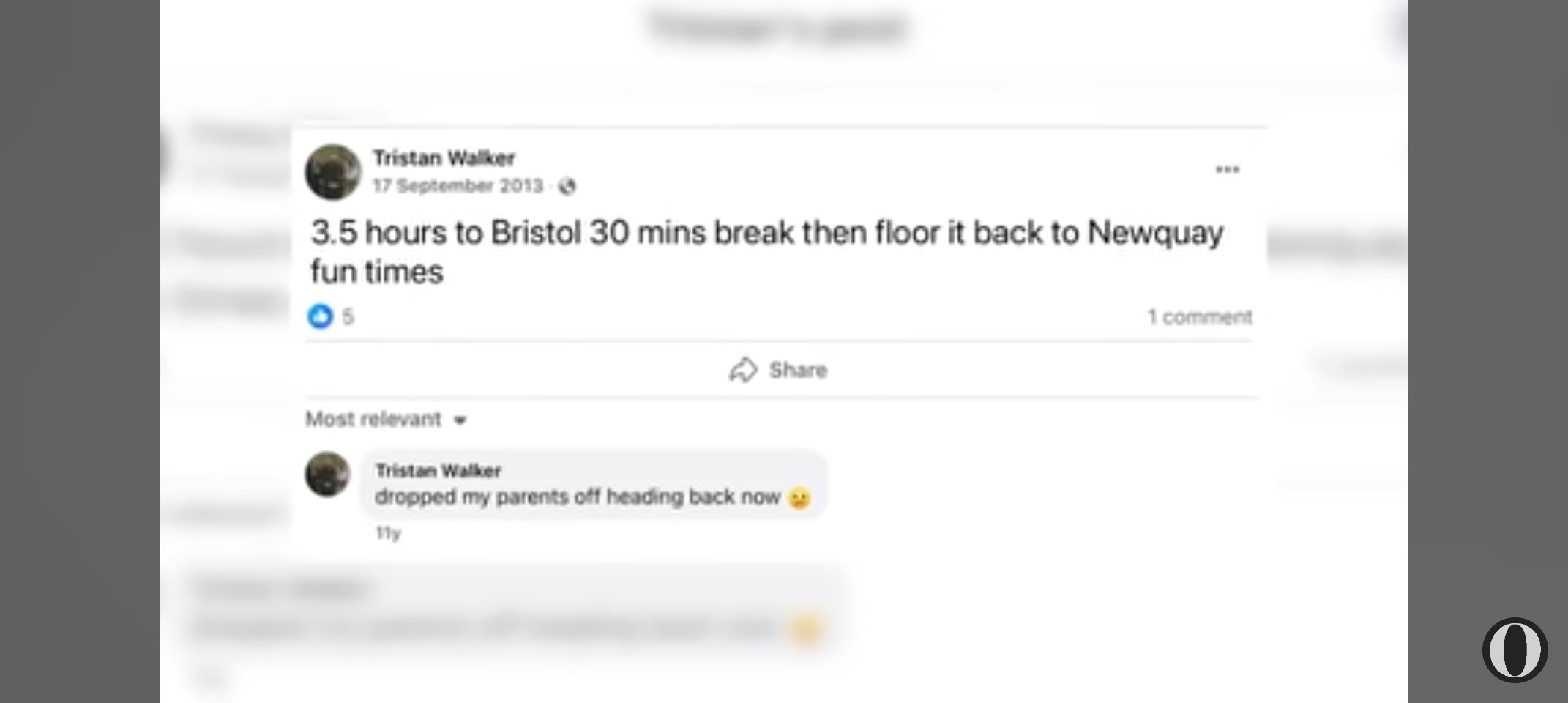1568x703 pixels.
Task: Click the emoji in Tristan Walker's comment
Action: (x=799, y=499)
